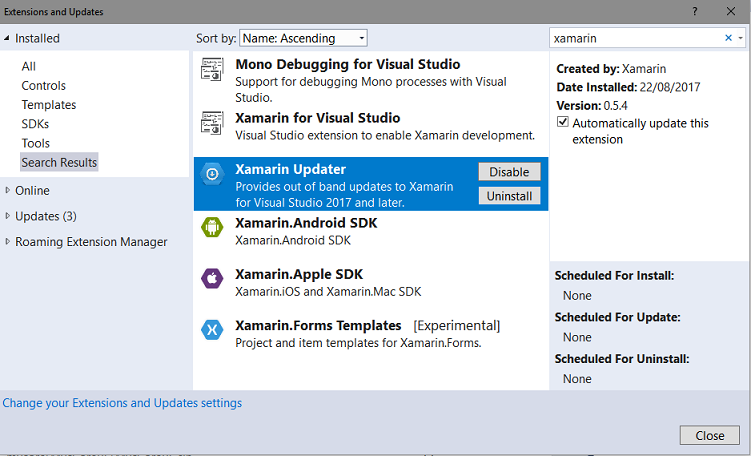Click the Roaming Extension Manager label
Screen dimensions: 751x456
tap(91, 241)
